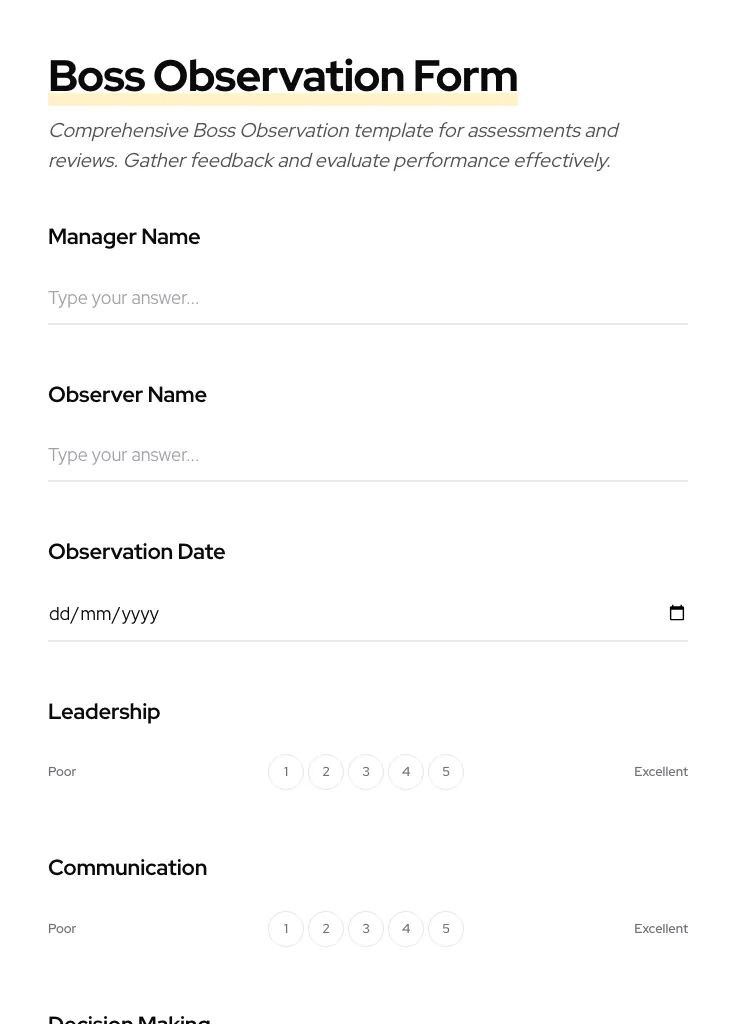Image resolution: width=736 pixels, height=1024 pixels.
Task: Click the Observer Name answer field
Action: pyautogui.click(x=367, y=455)
